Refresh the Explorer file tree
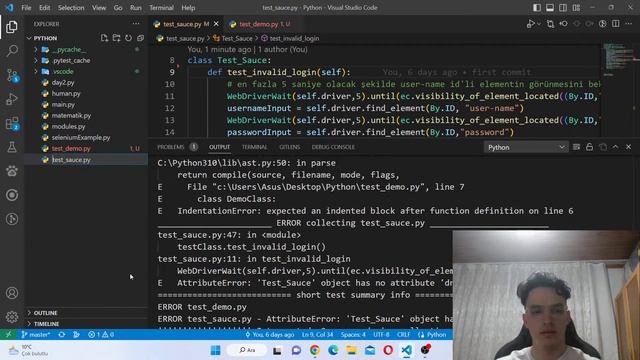The image size is (640, 360). (129, 38)
